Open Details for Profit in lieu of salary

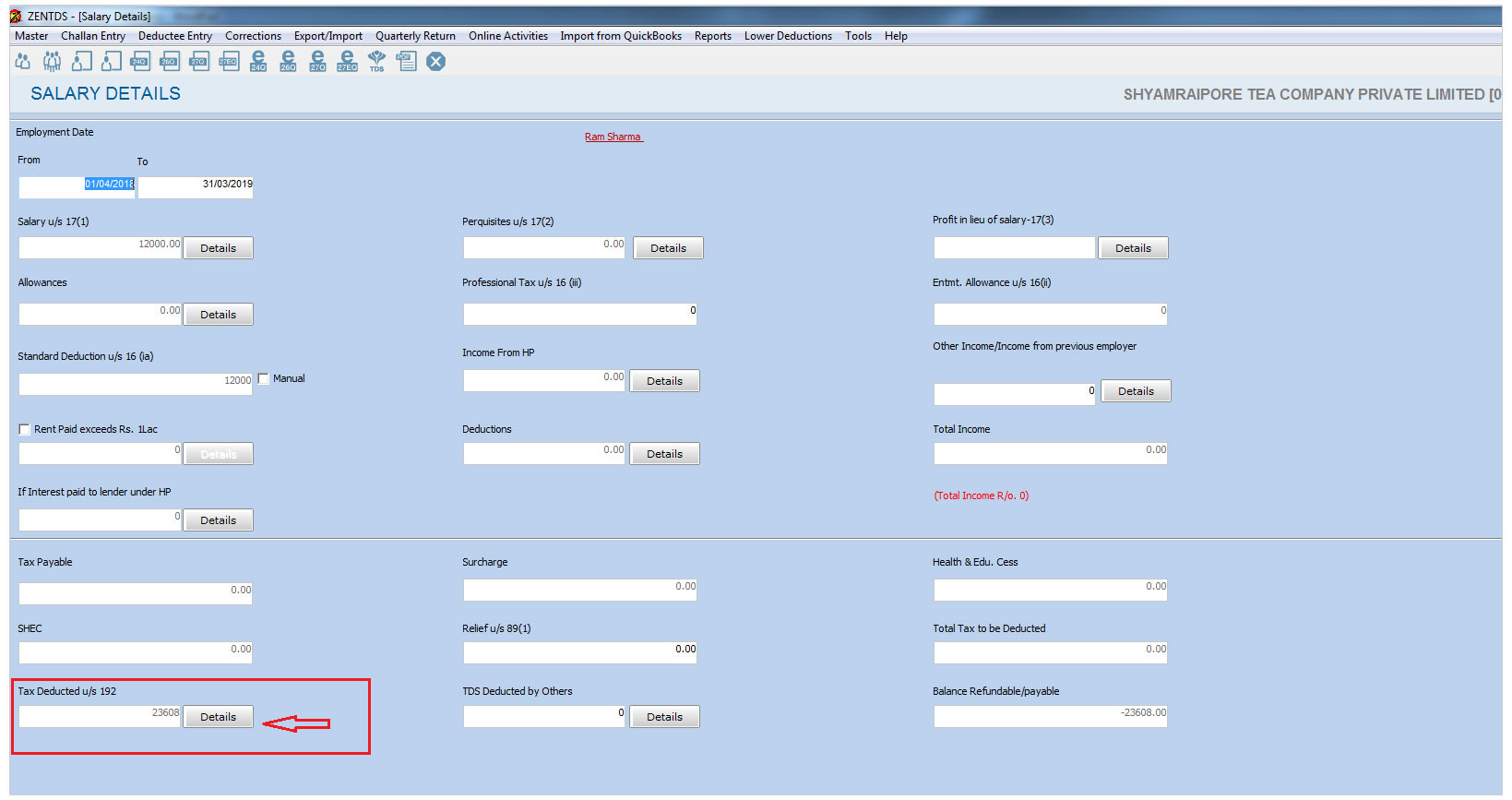(1134, 248)
